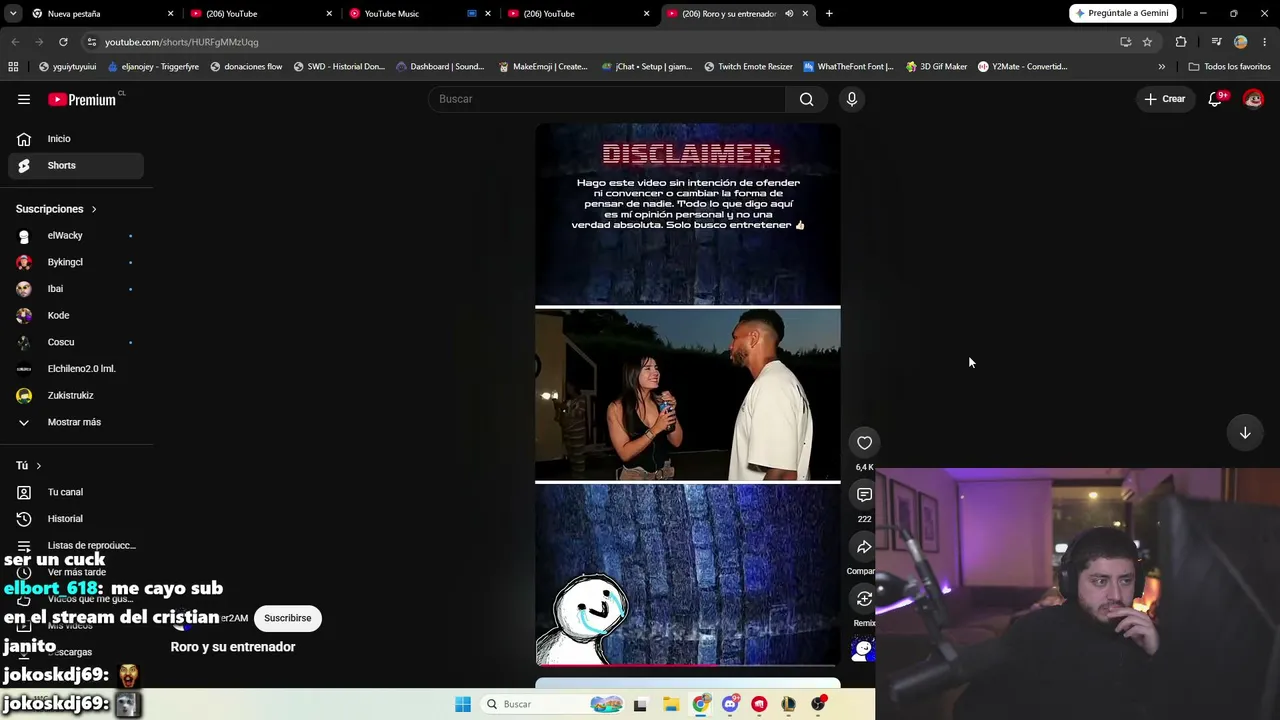Expand the Suscripciones section chevron
1280x720 pixels.
(94, 209)
